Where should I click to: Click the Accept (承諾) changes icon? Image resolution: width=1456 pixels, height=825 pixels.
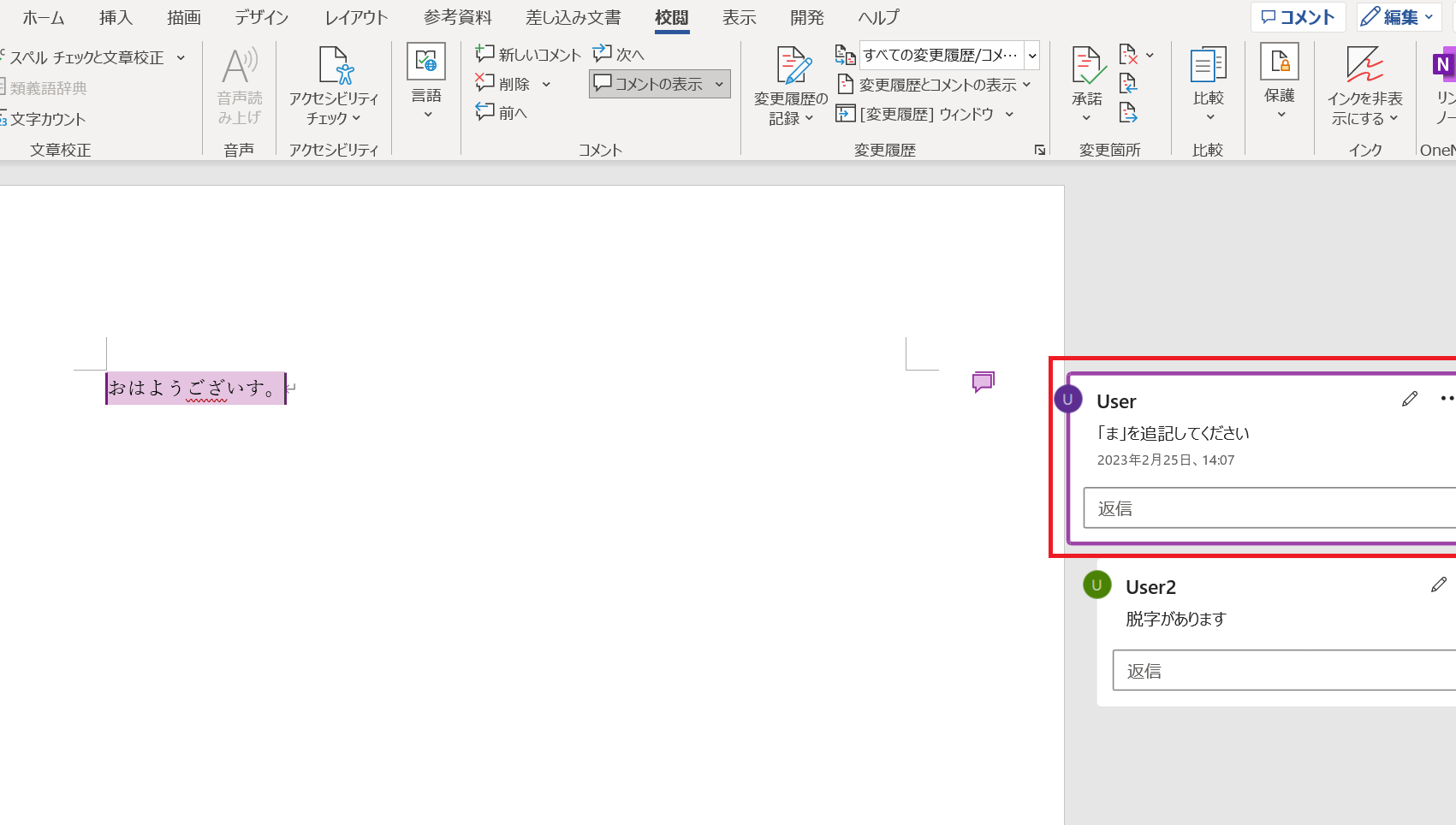[1087, 67]
